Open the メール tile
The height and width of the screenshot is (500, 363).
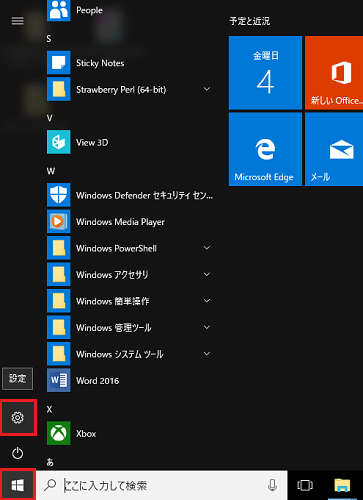click(x=334, y=149)
